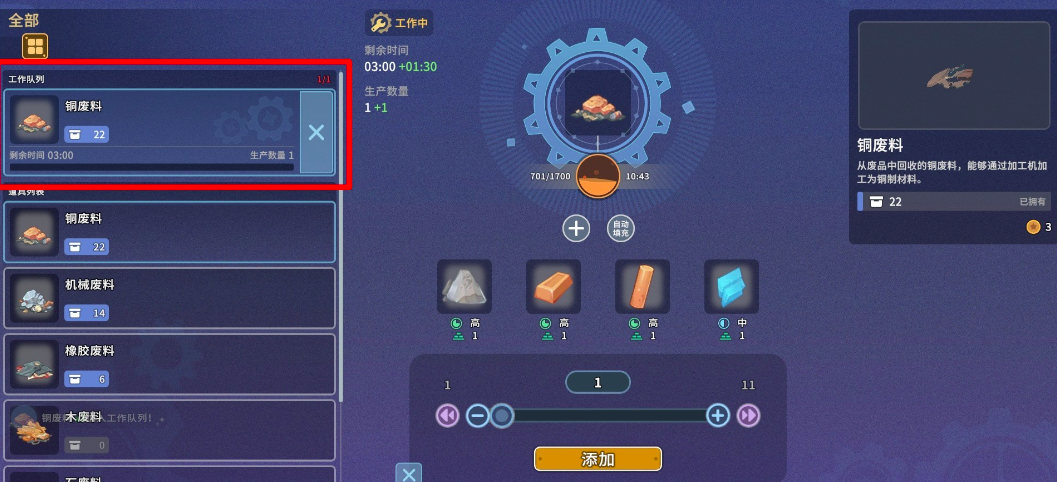Click the round plus button below the gear

point(576,229)
